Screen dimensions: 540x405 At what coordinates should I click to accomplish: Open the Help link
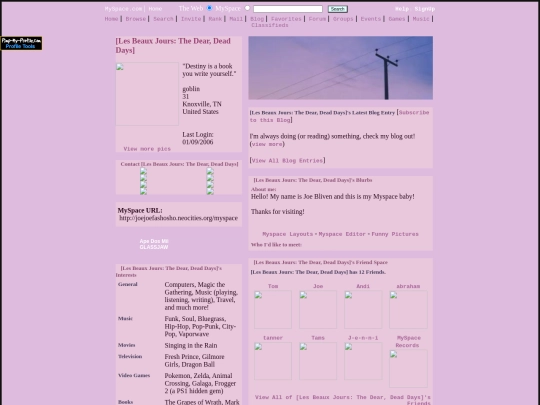402,9
